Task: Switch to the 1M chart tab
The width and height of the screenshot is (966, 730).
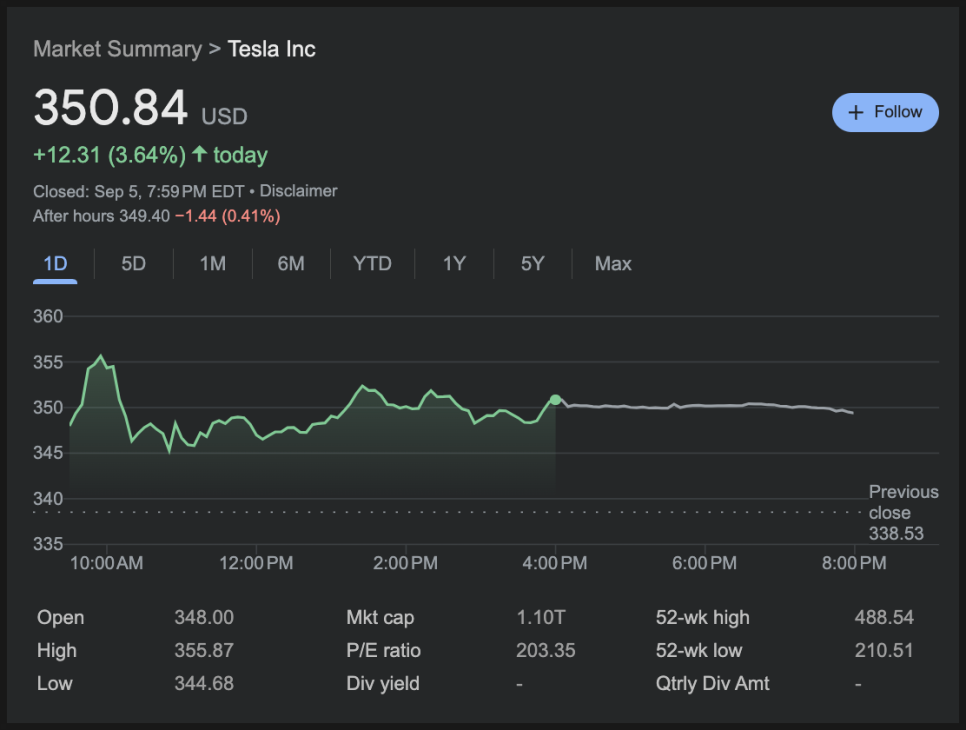Action: coord(213,264)
